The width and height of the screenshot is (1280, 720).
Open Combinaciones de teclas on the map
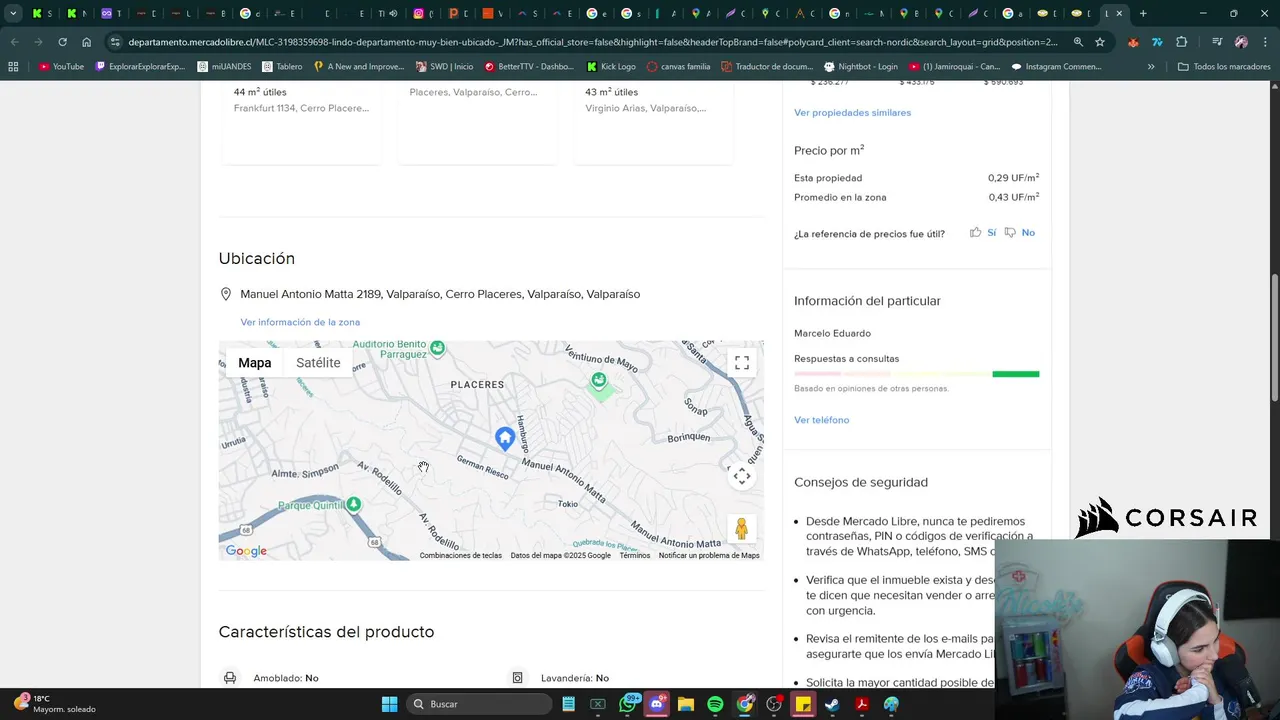pos(460,555)
